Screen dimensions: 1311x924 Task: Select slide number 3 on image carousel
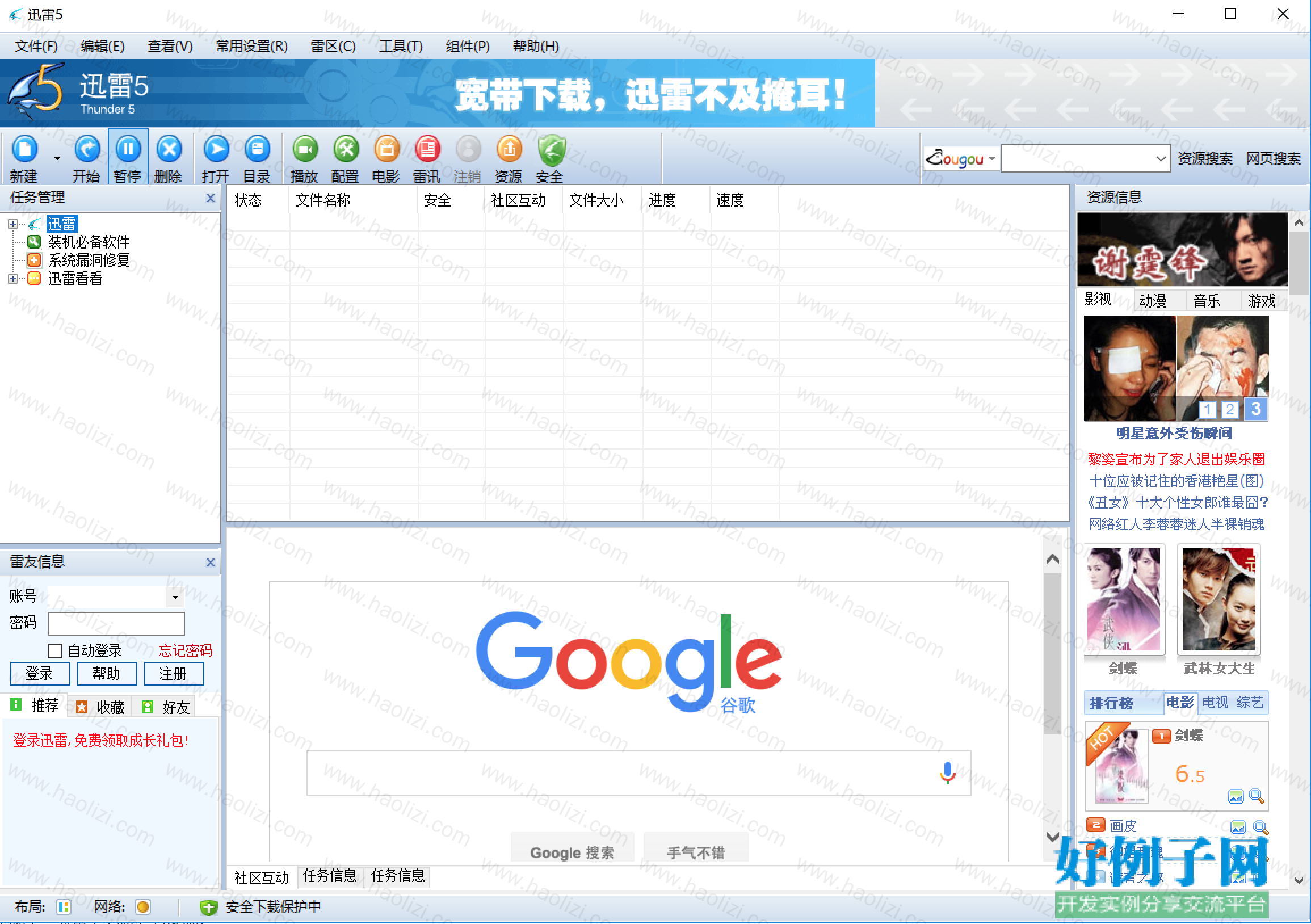pyautogui.click(x=1255, y=409)
